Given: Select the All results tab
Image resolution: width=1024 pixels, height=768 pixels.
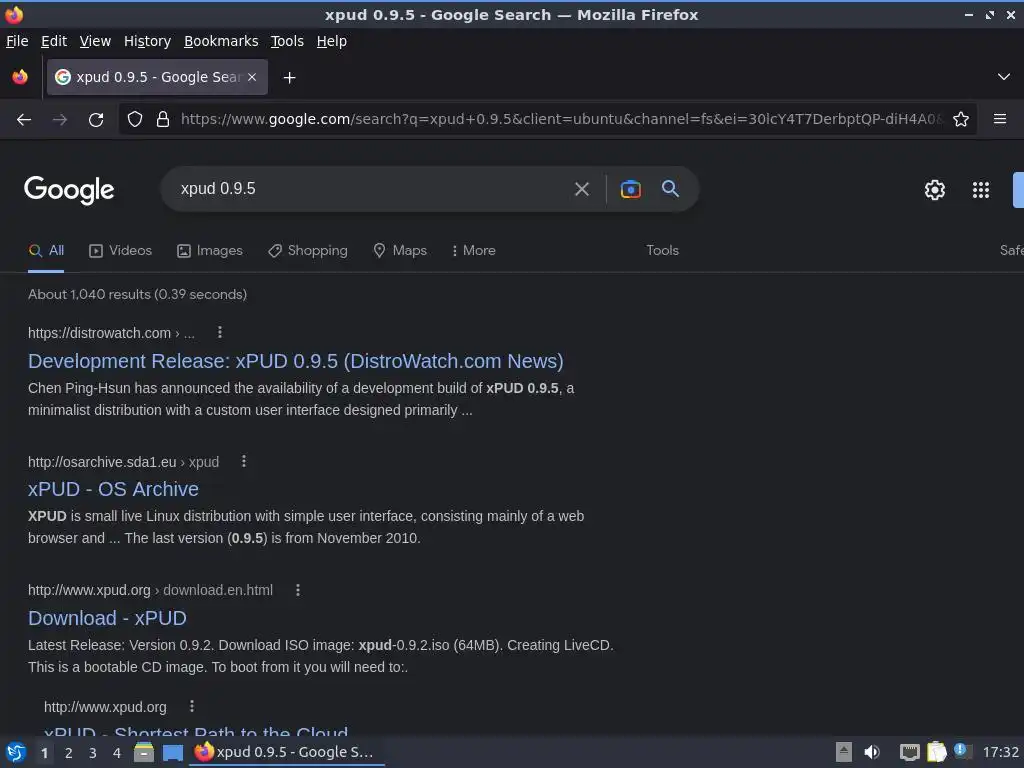Looking at the screenshot, I should (x=46, y=251).
